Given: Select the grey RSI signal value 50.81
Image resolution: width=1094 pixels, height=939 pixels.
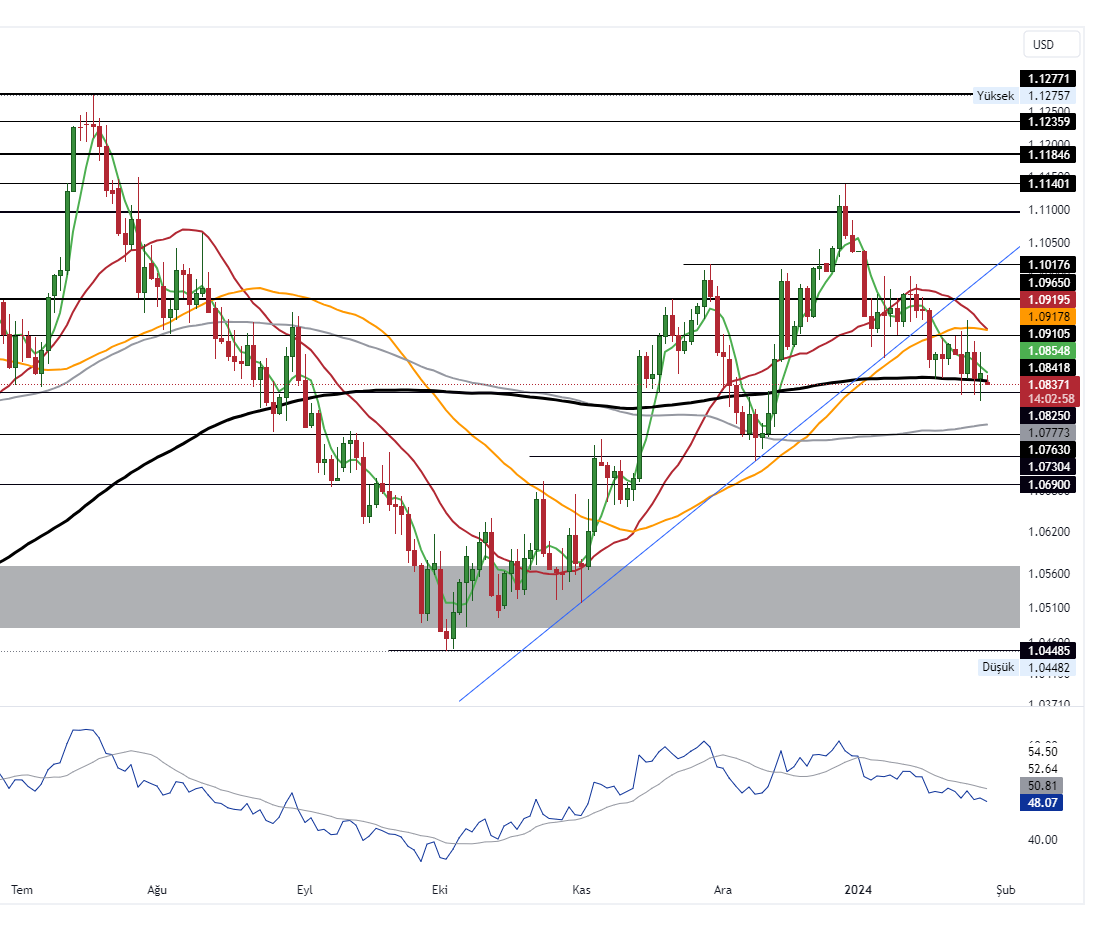Looking at the screenshot, I should tap(1043, 786).
